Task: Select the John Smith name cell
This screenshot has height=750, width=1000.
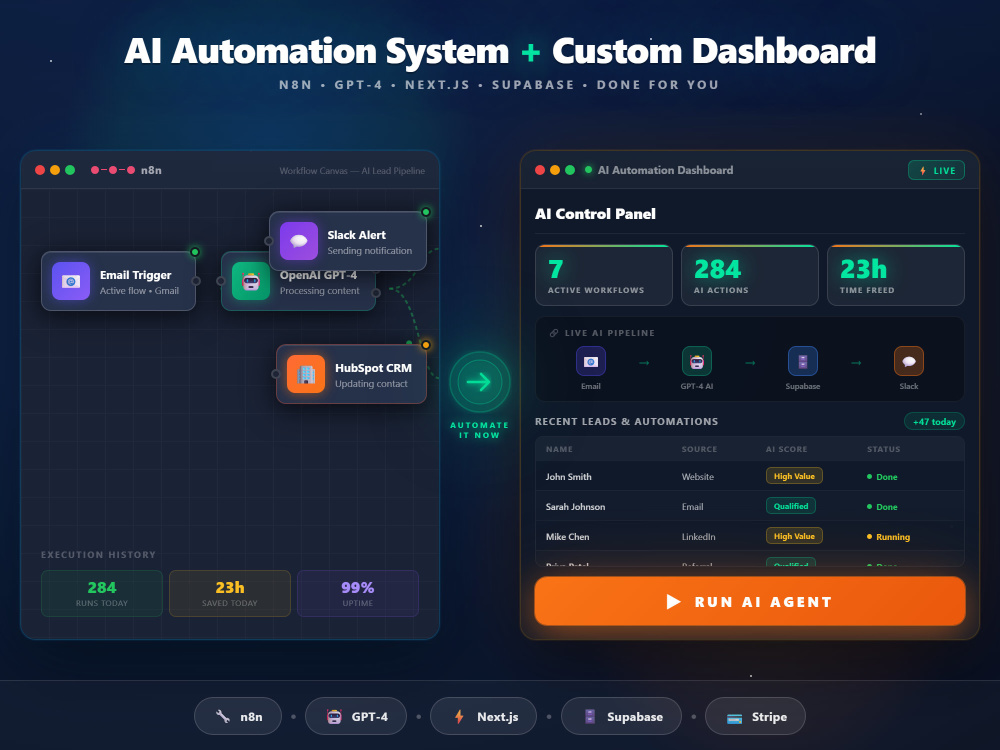Action: pos(568,476)
